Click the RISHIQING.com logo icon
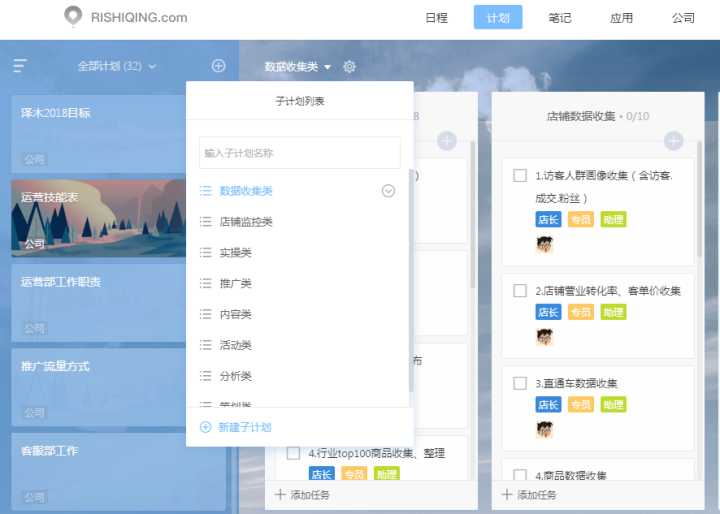720x514 pixels. [73, 17]
